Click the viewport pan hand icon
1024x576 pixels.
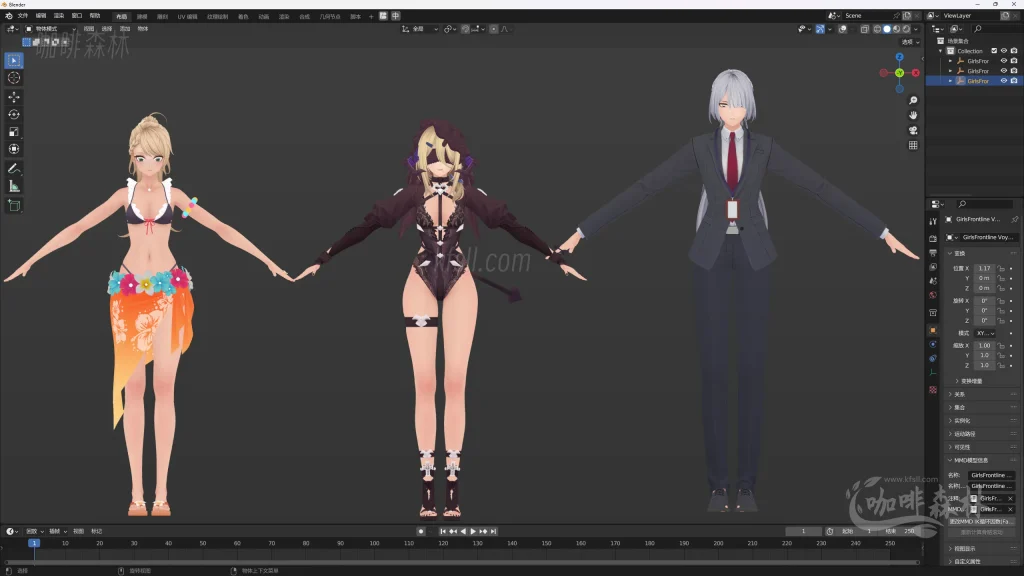pos(913,115)
